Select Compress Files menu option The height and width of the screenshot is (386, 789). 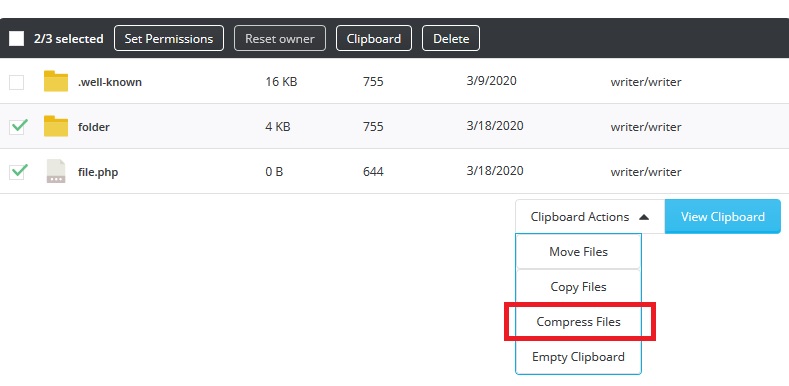[x=579, y=322]
